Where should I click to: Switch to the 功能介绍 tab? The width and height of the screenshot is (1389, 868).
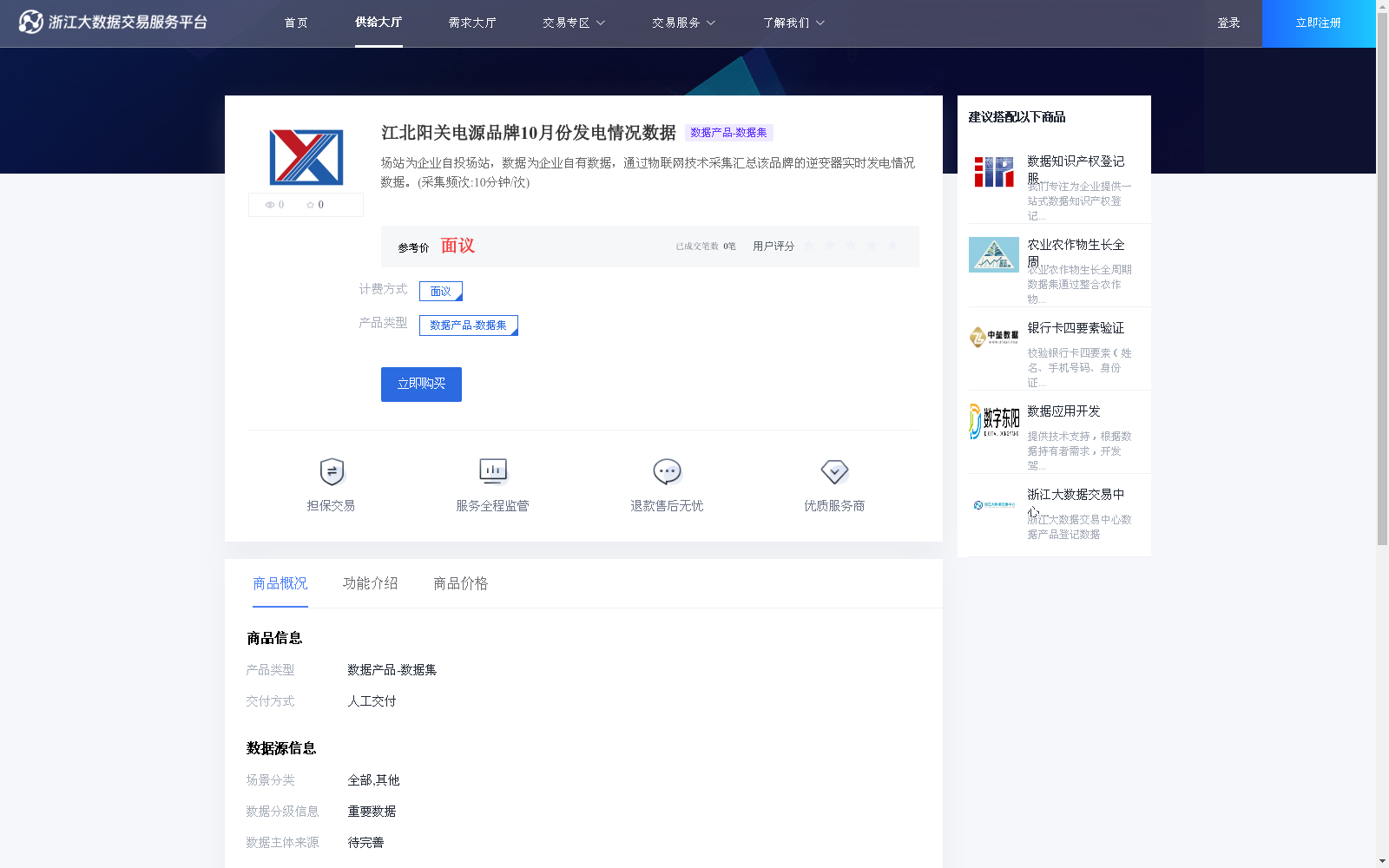pos(371,583)
